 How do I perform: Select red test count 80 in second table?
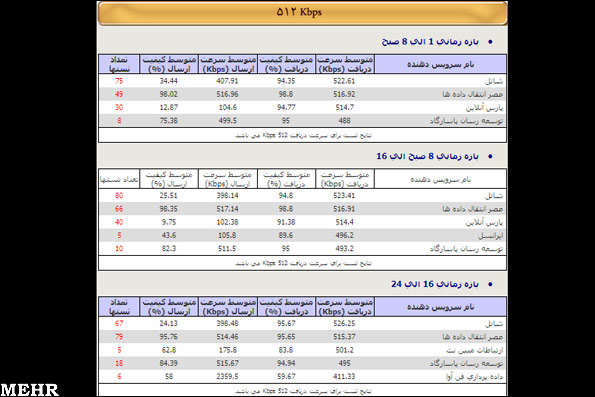(119, 195)
